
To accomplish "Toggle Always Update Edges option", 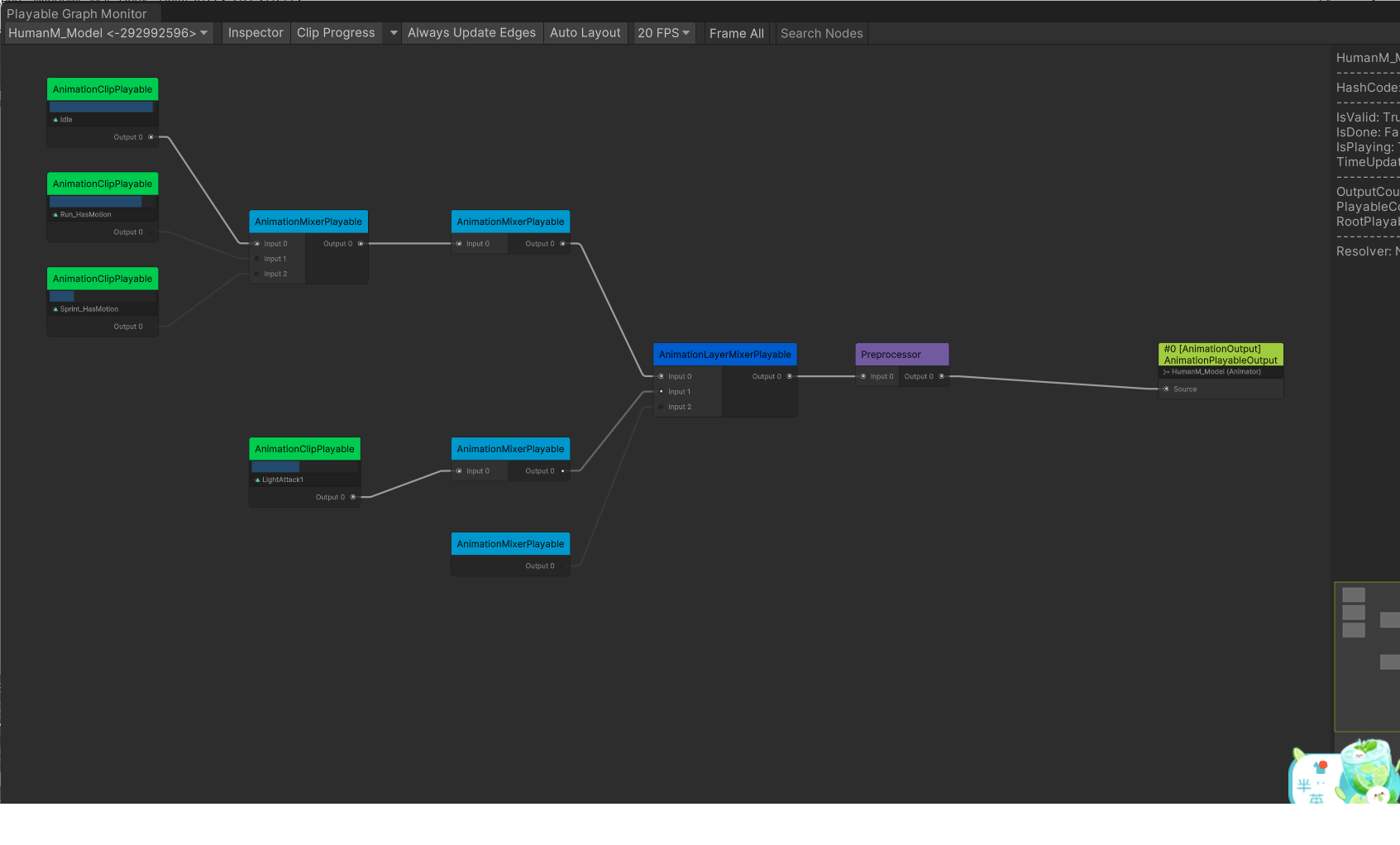I will (471, 33).
